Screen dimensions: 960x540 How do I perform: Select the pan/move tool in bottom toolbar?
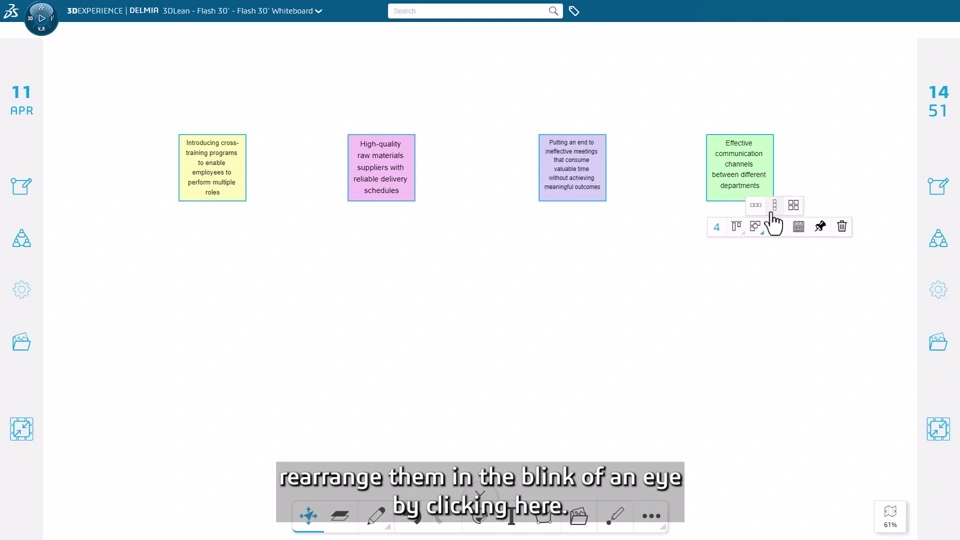(x=308, y=516)
